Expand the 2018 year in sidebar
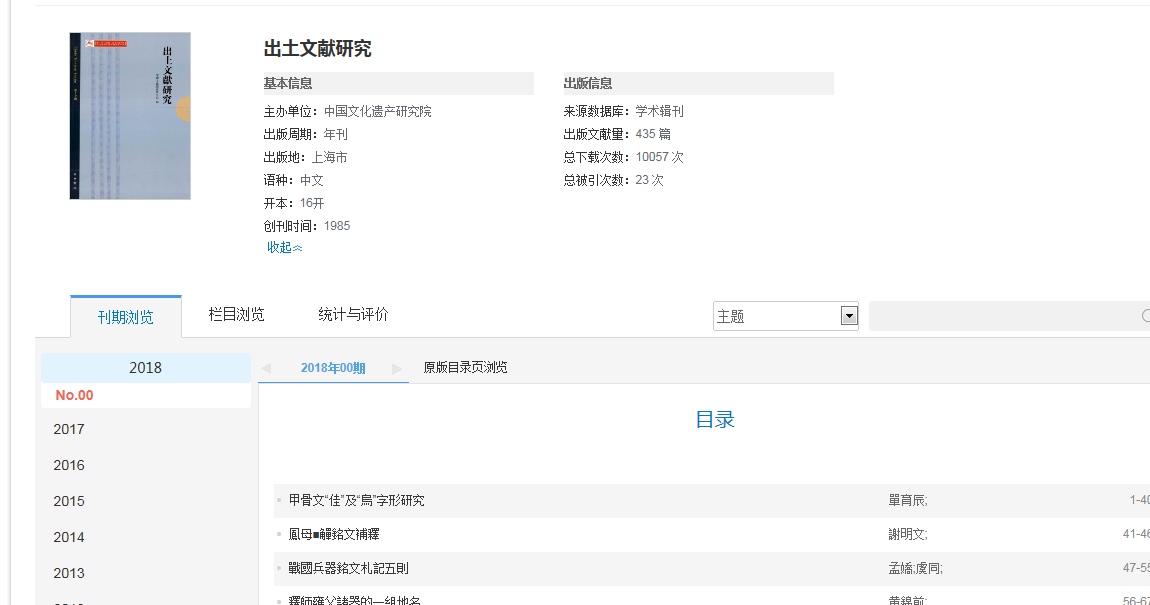Screen dimensions: 1150x605 click(x=145, y=368)
